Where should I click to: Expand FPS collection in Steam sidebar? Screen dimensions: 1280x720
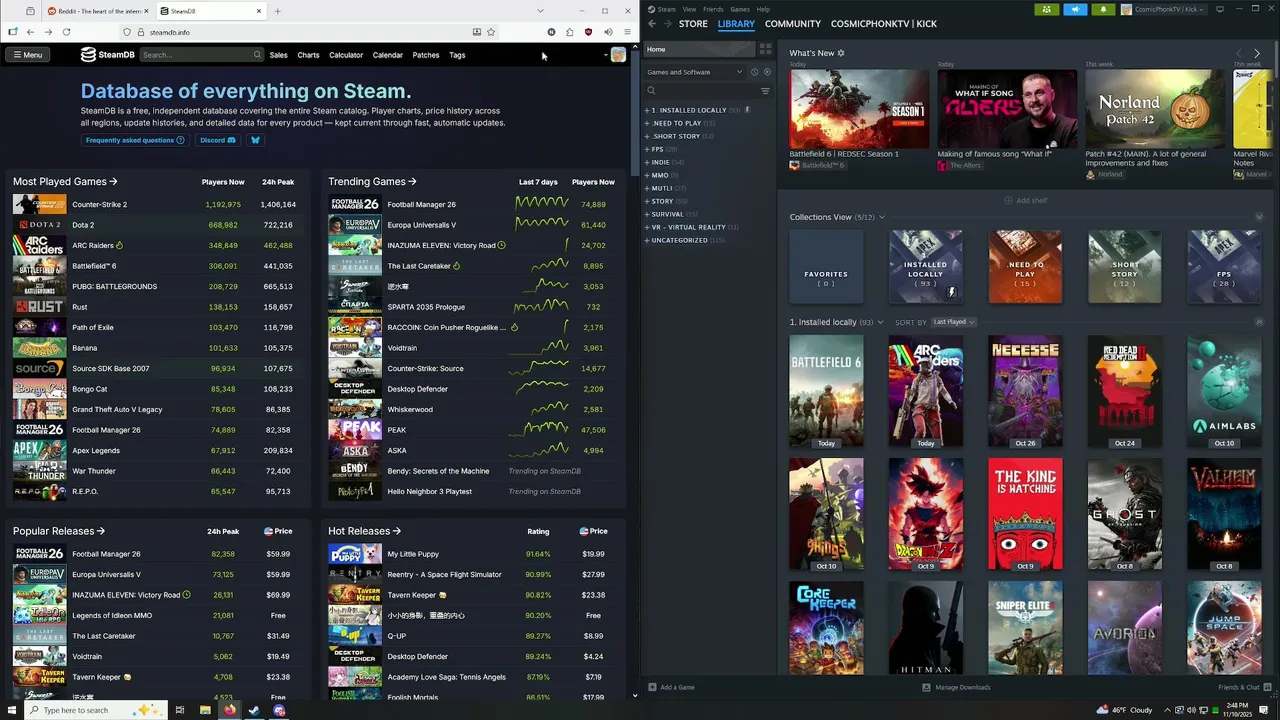648,149
